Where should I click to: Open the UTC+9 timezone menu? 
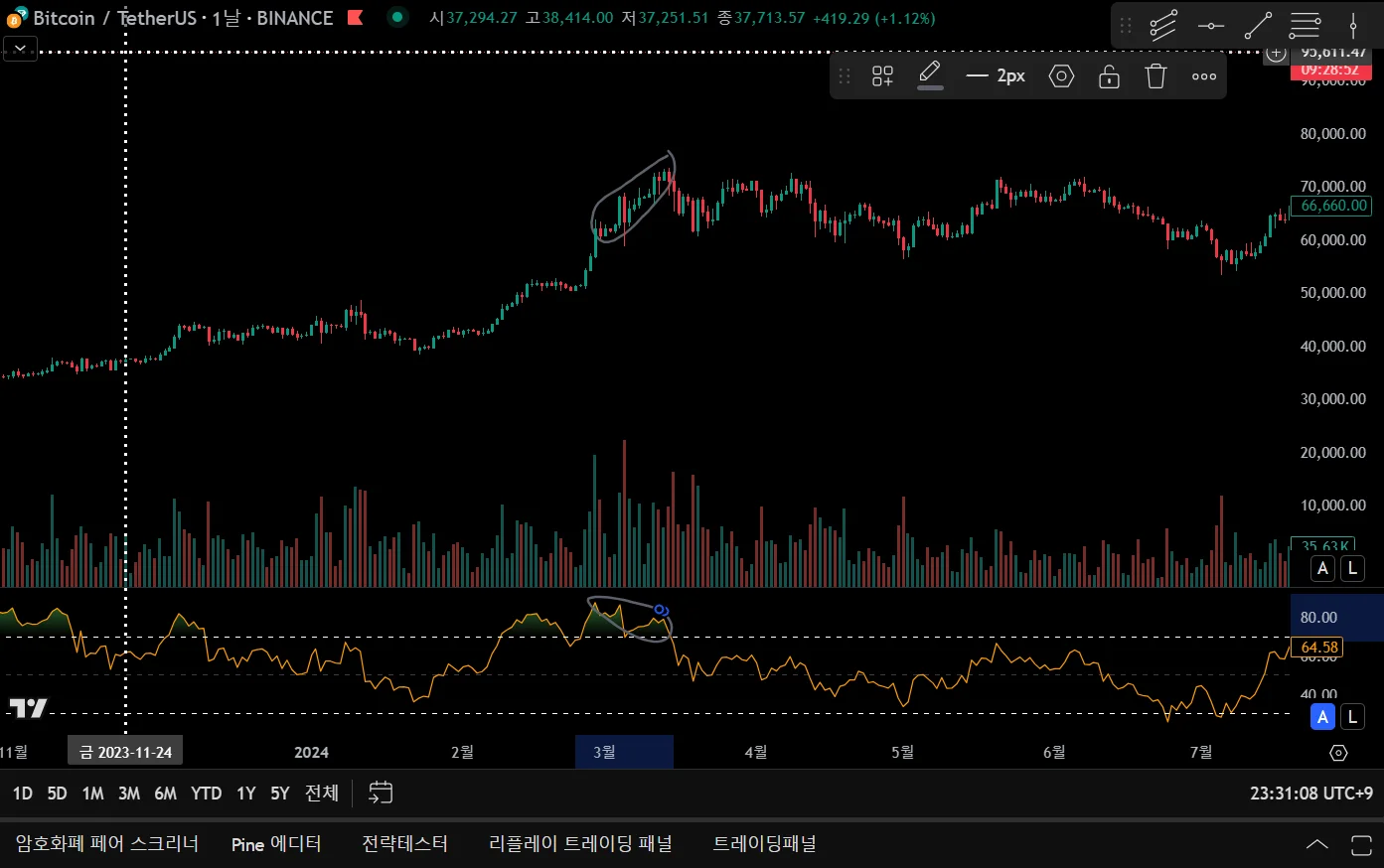tap(1311, 794)
